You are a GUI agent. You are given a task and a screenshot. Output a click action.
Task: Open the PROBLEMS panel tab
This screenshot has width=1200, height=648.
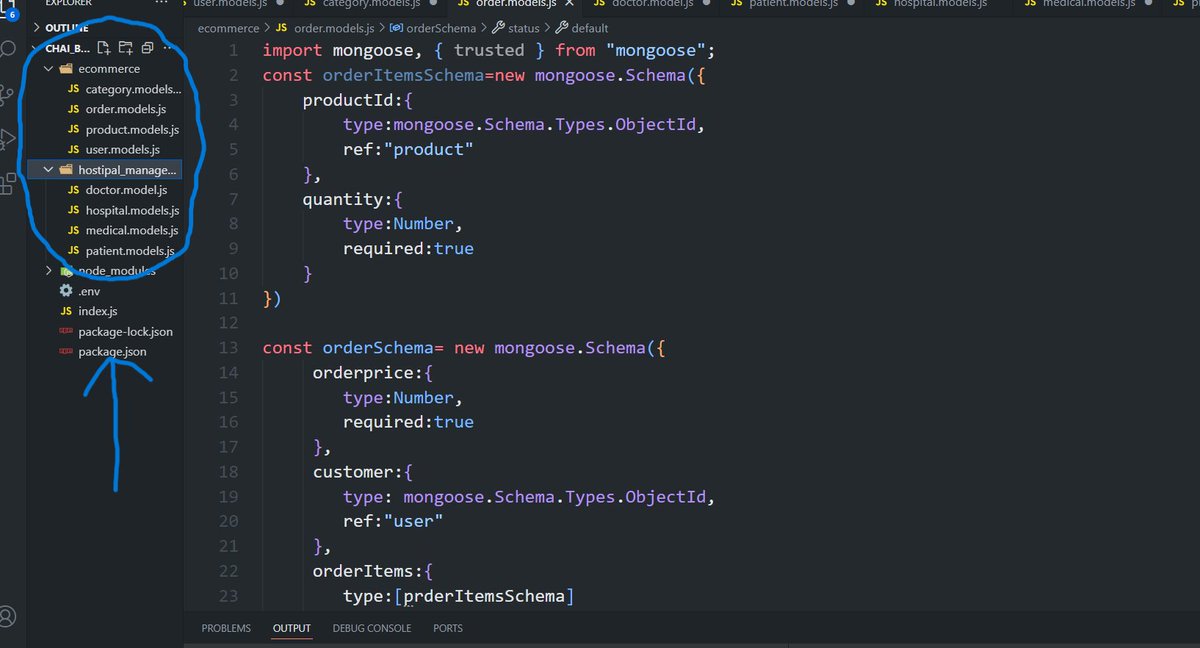coord(226,628)
